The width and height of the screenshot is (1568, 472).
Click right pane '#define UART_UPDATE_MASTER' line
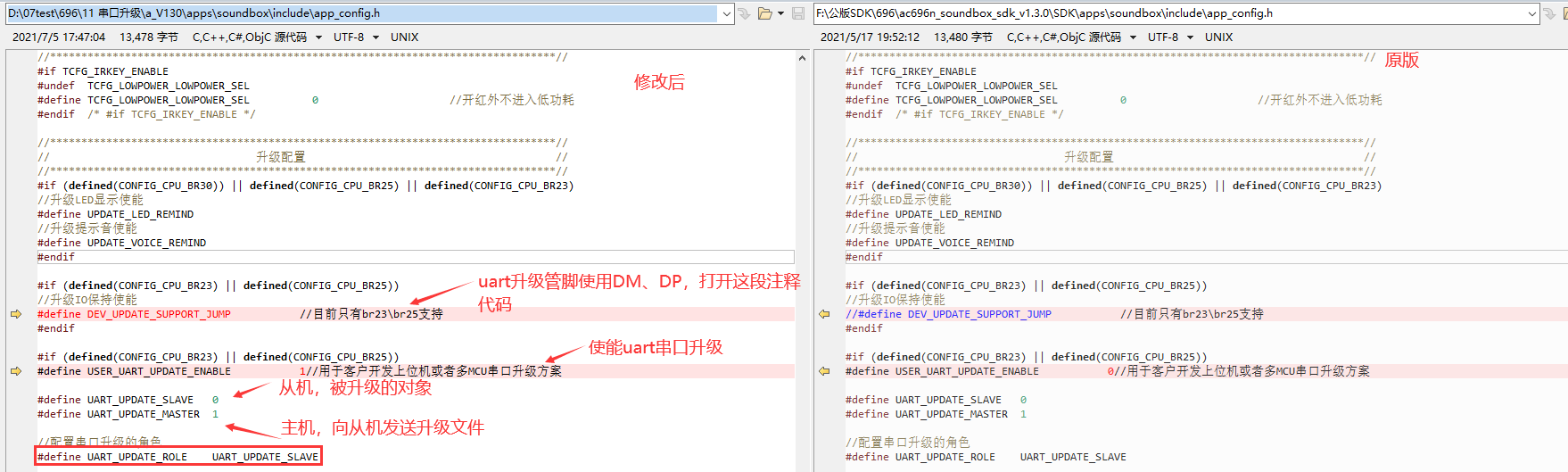coord(936,414)
